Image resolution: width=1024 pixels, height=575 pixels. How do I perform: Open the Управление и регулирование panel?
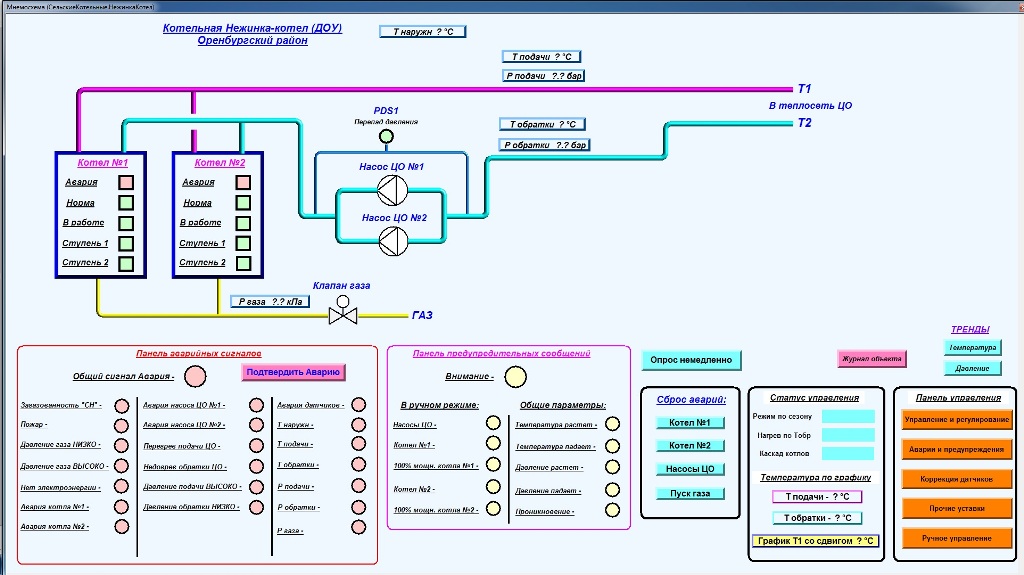[956, 421]
